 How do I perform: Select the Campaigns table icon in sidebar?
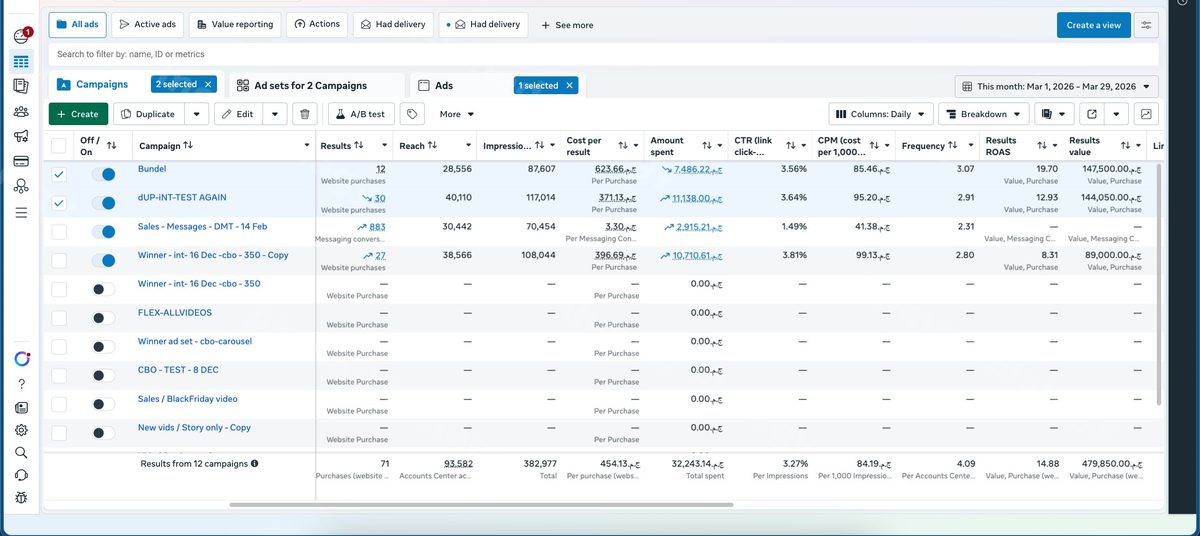coord(21,62)
